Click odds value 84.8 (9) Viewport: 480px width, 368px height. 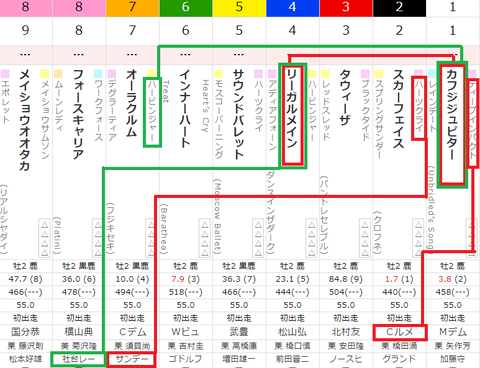pyautogui.click(x=346, y=279)
